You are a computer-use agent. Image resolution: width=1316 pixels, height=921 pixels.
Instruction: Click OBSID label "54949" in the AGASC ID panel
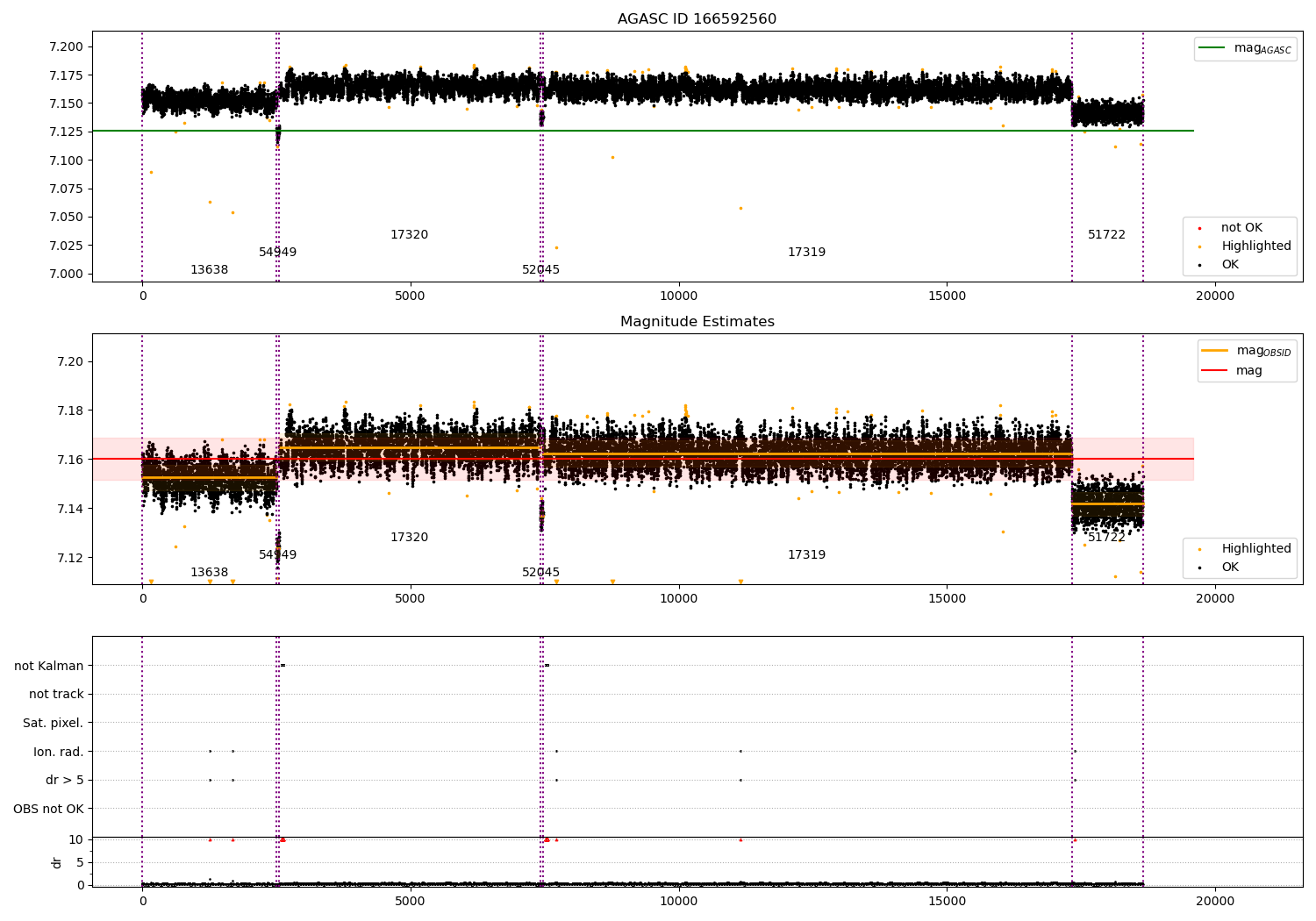277,253
